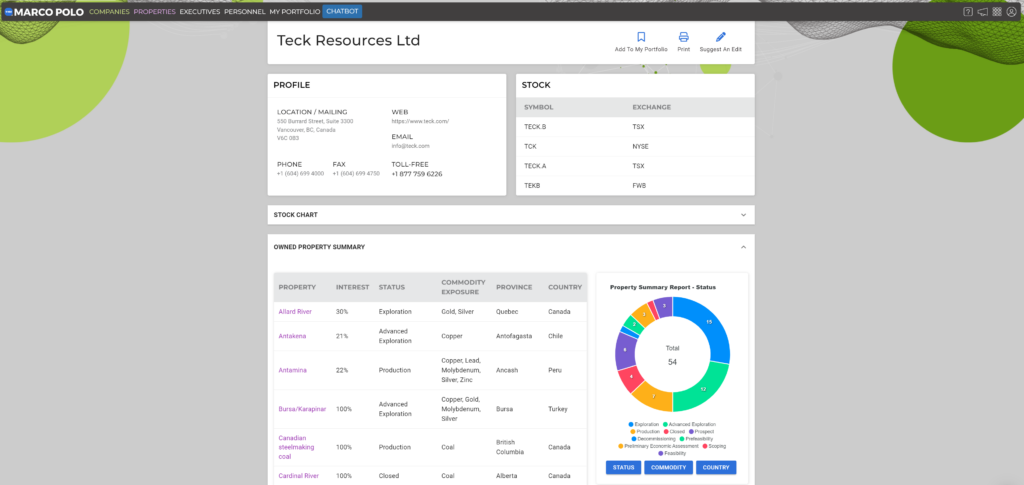This screenshot has height=485, width=1024.
Task: Click the Status table column header
Action: click(392, 287)
